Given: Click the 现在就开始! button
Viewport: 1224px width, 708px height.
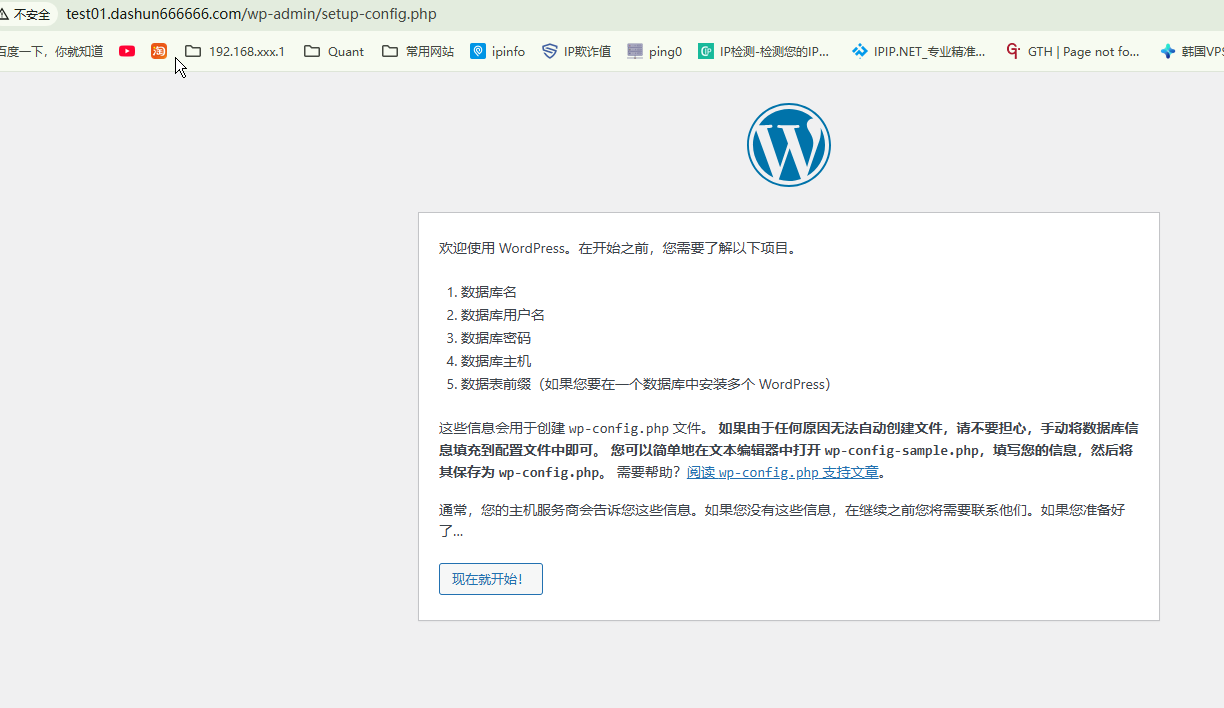Looking at the screenshot, I should coord(491,579).
